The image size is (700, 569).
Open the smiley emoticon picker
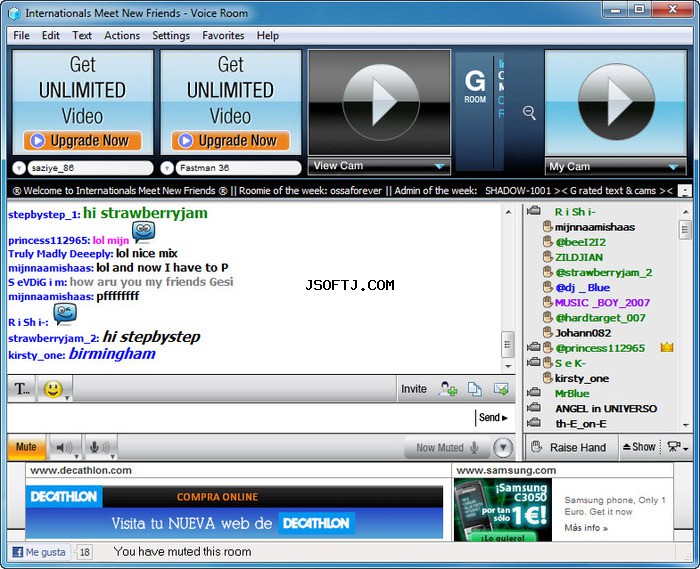[x=55, y=389]
